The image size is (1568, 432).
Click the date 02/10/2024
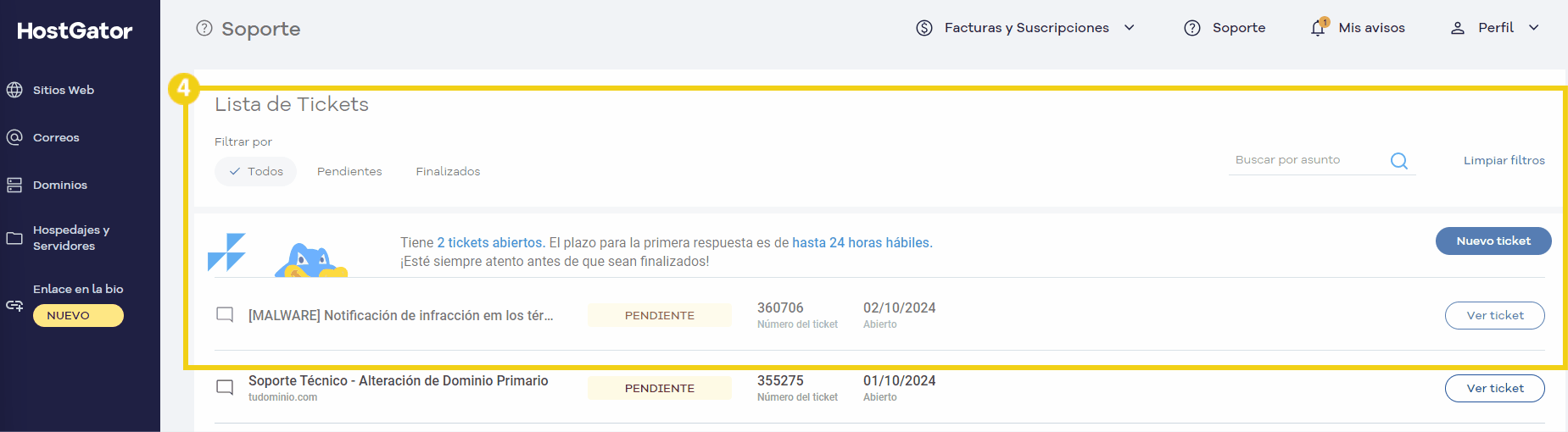pyautogui.click(x=900, y=307)
